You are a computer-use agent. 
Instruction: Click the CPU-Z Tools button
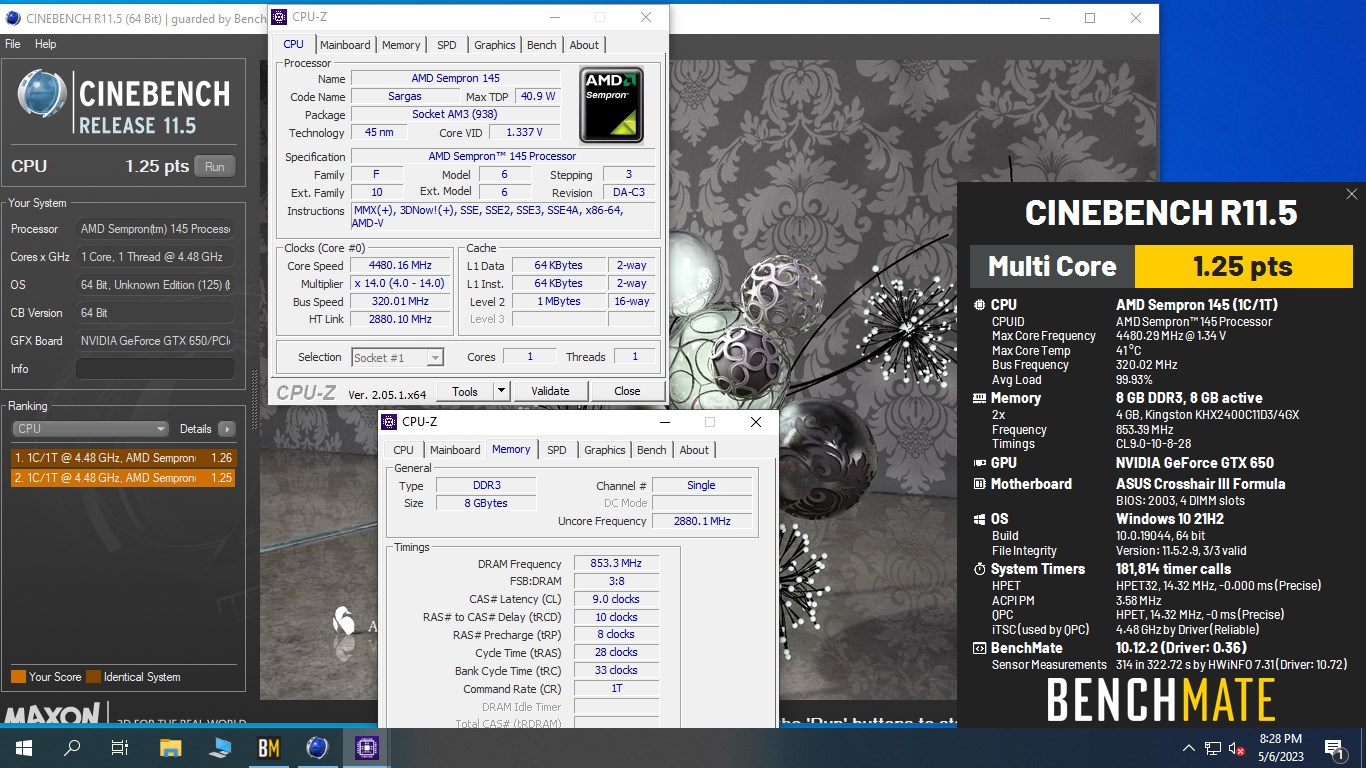point(465,391)
